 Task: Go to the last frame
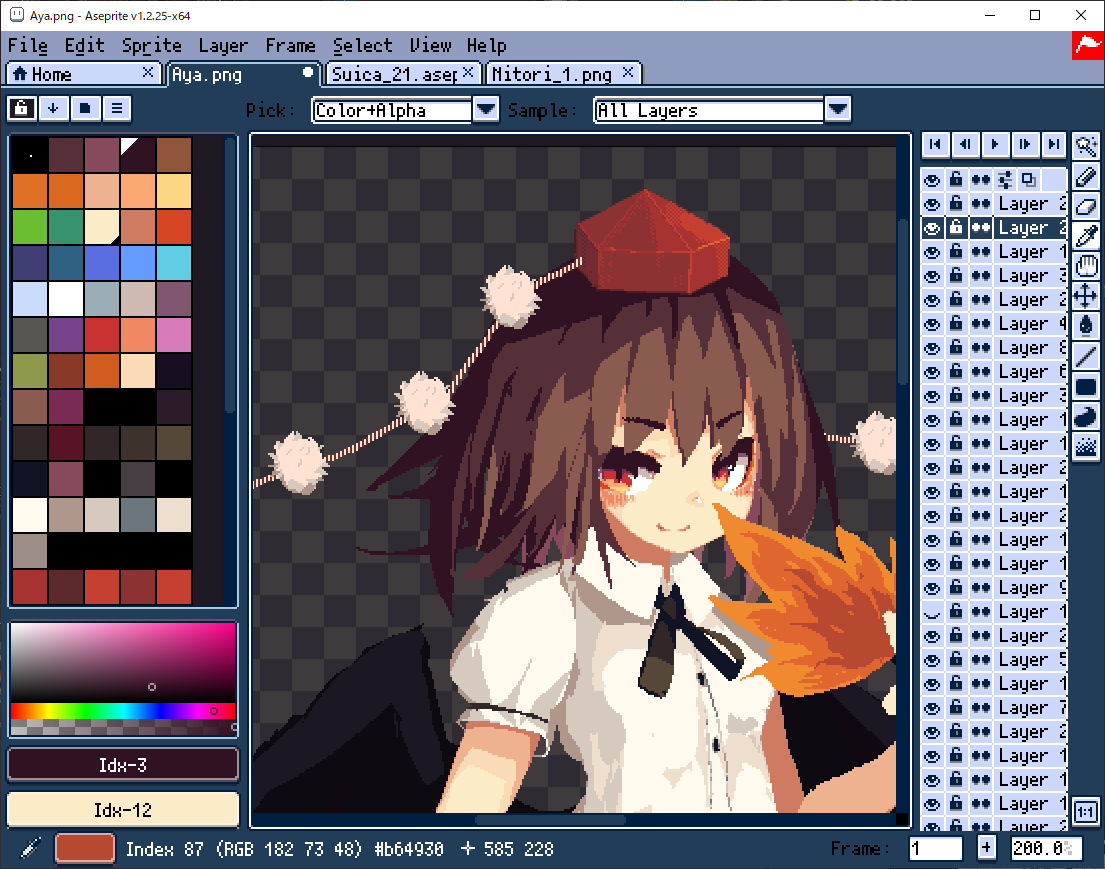pos(1054,144)
